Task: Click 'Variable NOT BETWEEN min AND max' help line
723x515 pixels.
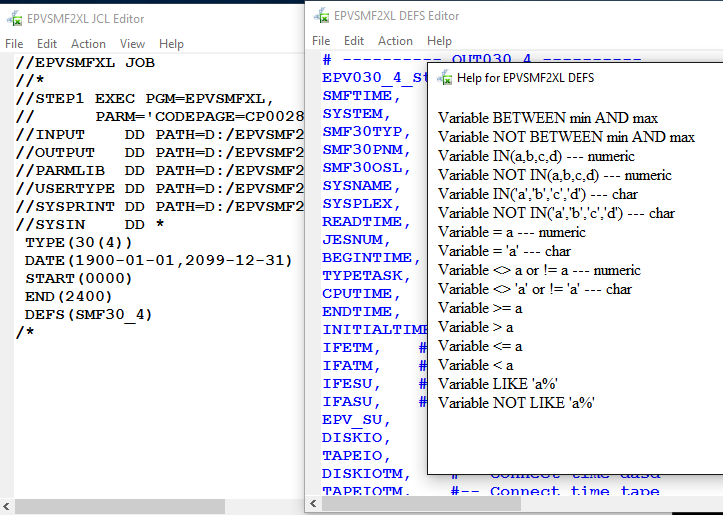Action: [566, 137]
